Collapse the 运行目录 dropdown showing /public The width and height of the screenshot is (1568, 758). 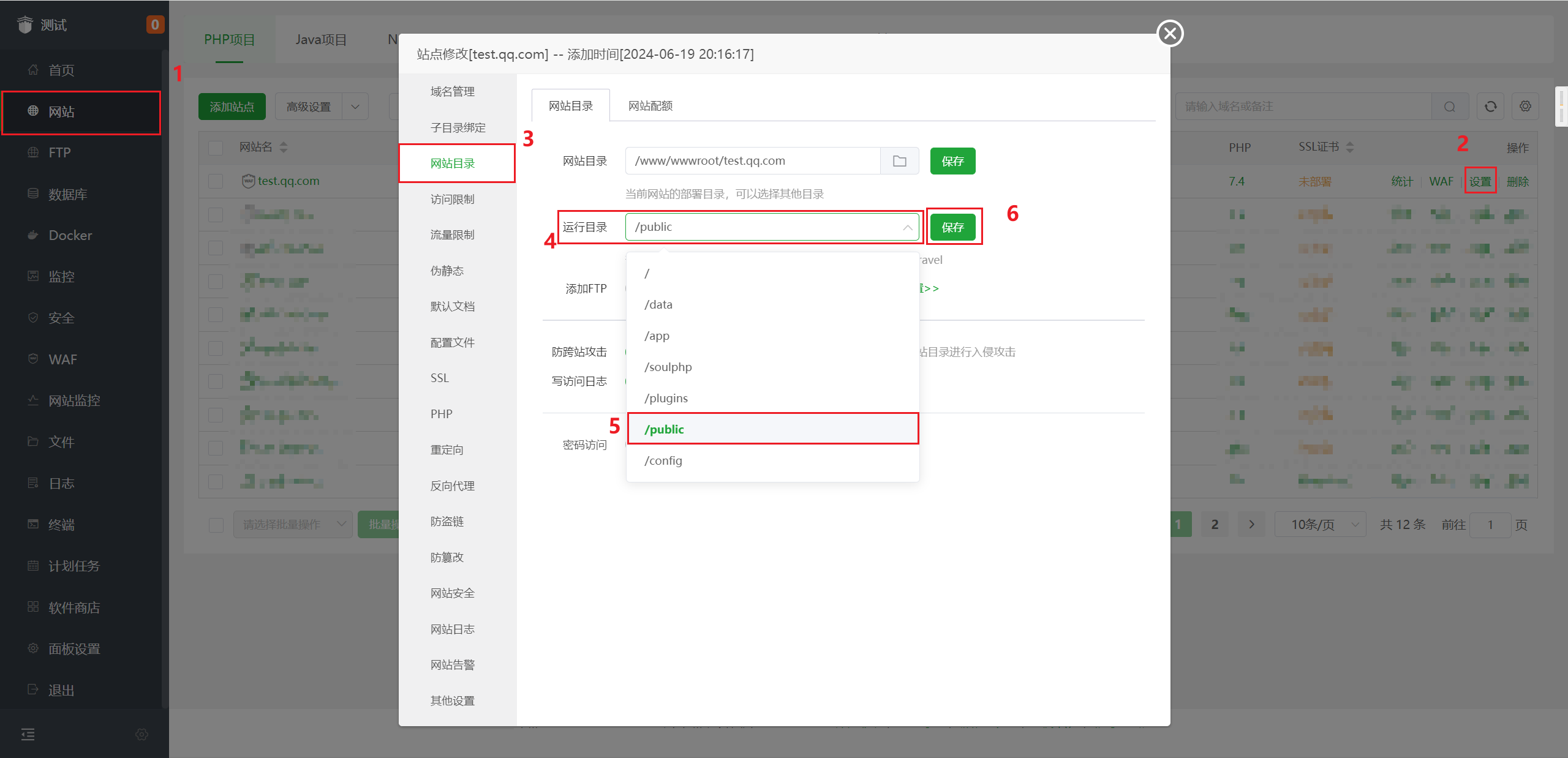point(907,227)
